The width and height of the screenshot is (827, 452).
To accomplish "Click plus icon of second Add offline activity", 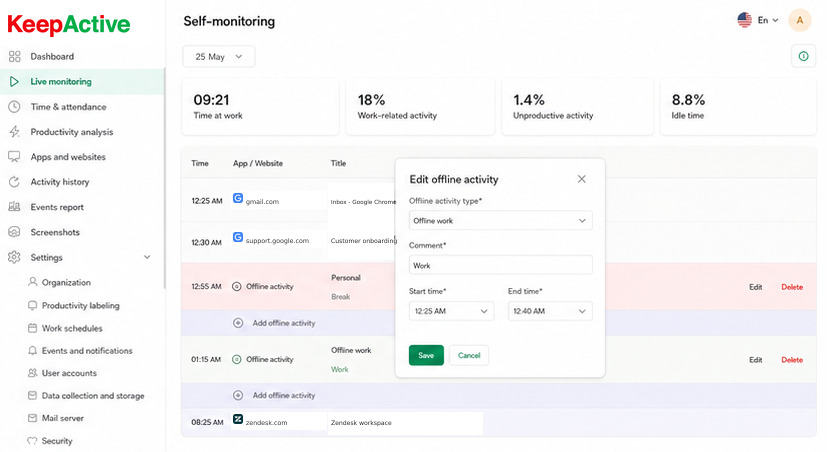I will (238, 395).
